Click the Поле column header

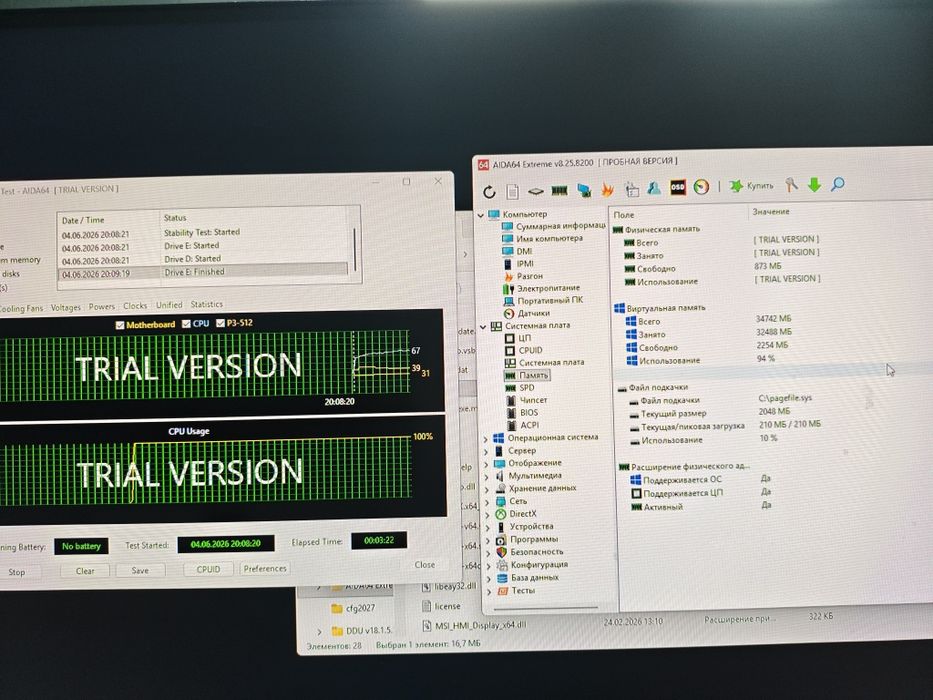pyautogui.click(x=624, y=215)
